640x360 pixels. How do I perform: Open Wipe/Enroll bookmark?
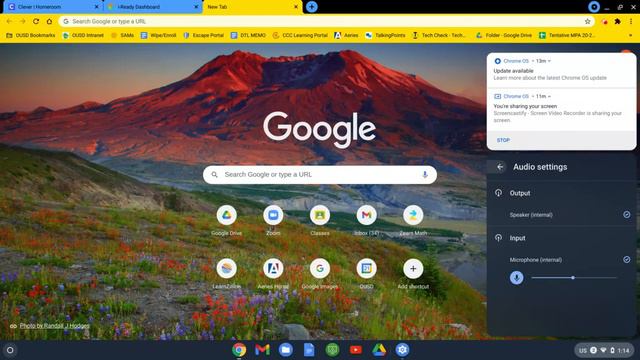158,36
